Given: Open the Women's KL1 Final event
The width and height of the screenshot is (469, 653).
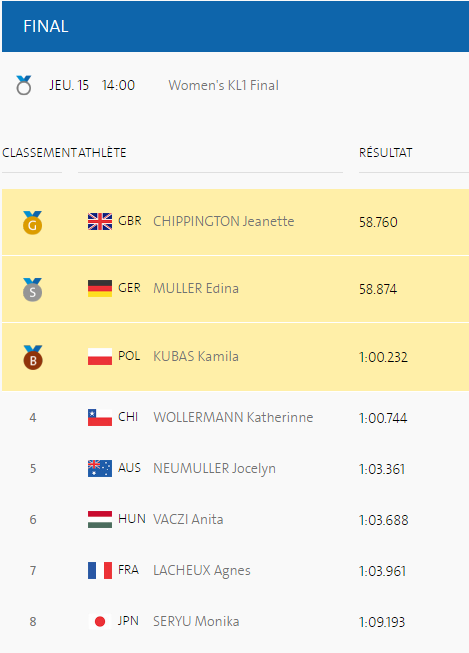Looking at the screenshot, I should [224, 85].
